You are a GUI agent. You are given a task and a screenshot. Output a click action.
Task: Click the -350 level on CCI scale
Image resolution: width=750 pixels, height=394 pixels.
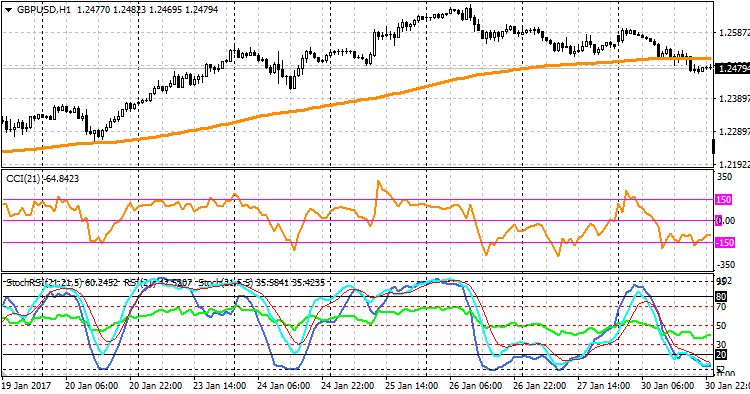[725, 264]
